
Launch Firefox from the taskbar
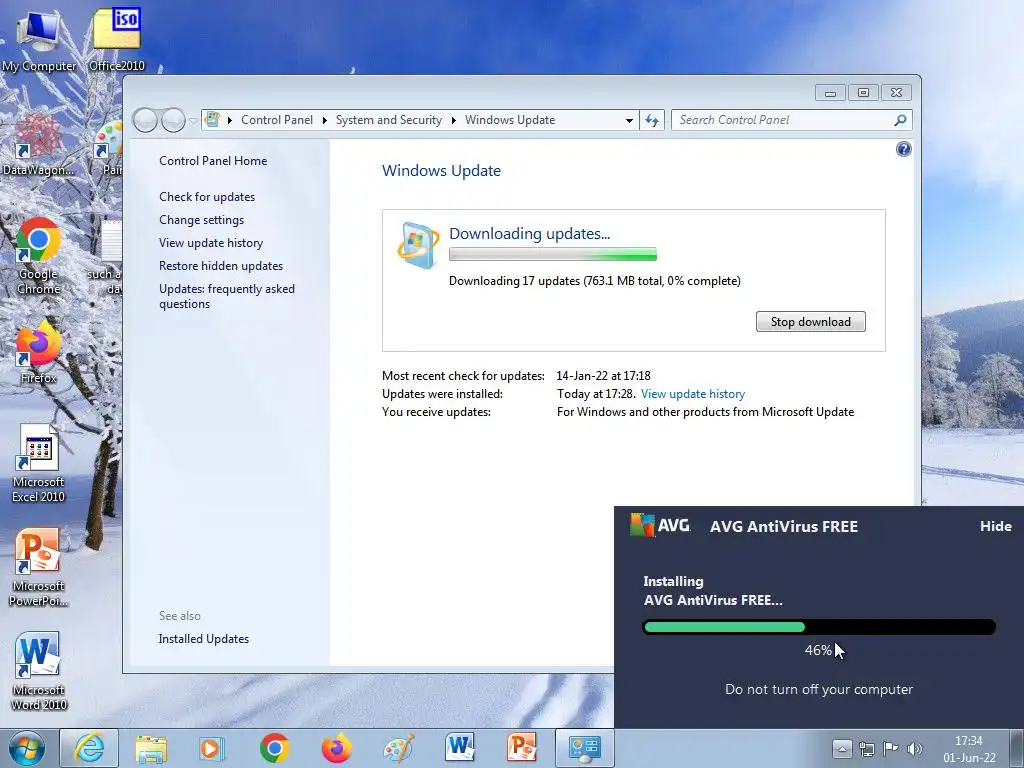(x=336, y=748)
